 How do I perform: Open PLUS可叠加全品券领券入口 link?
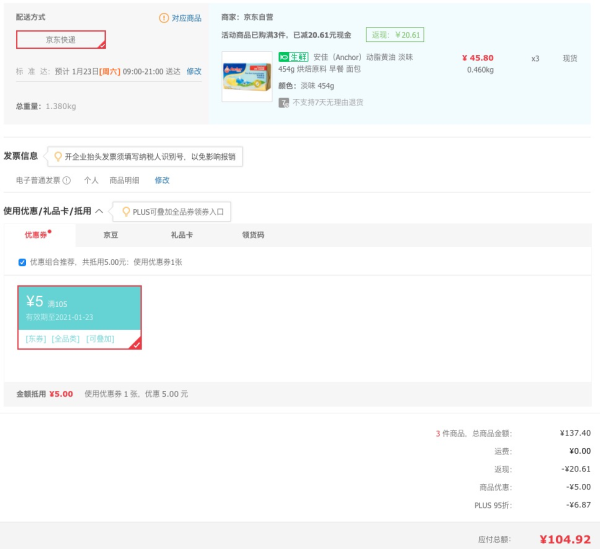pos(178,212)
